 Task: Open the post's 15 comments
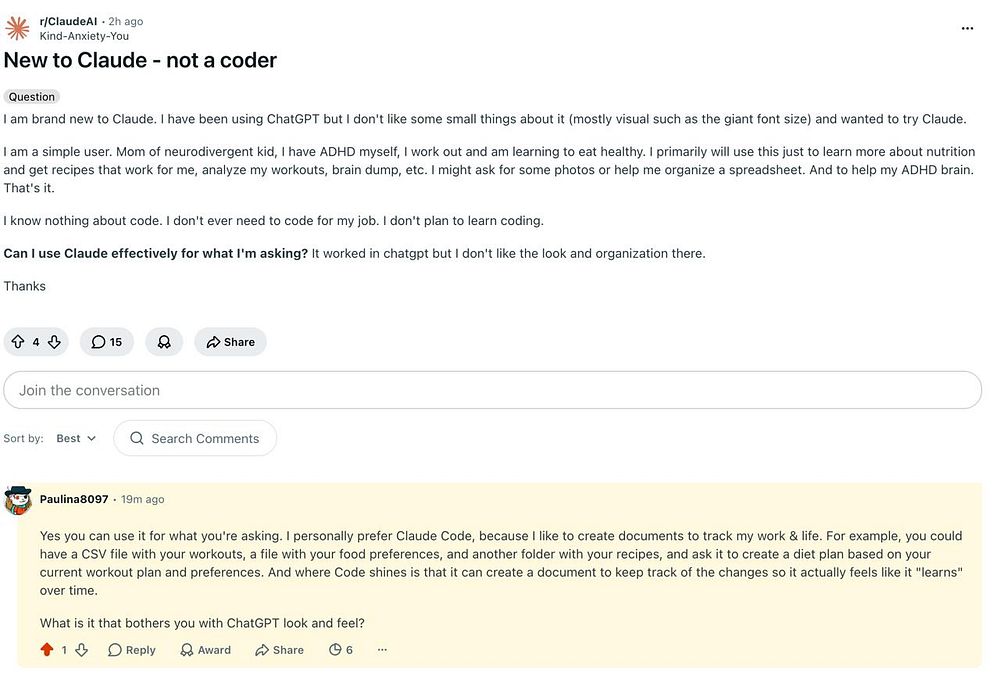click(x=107, y=342)
